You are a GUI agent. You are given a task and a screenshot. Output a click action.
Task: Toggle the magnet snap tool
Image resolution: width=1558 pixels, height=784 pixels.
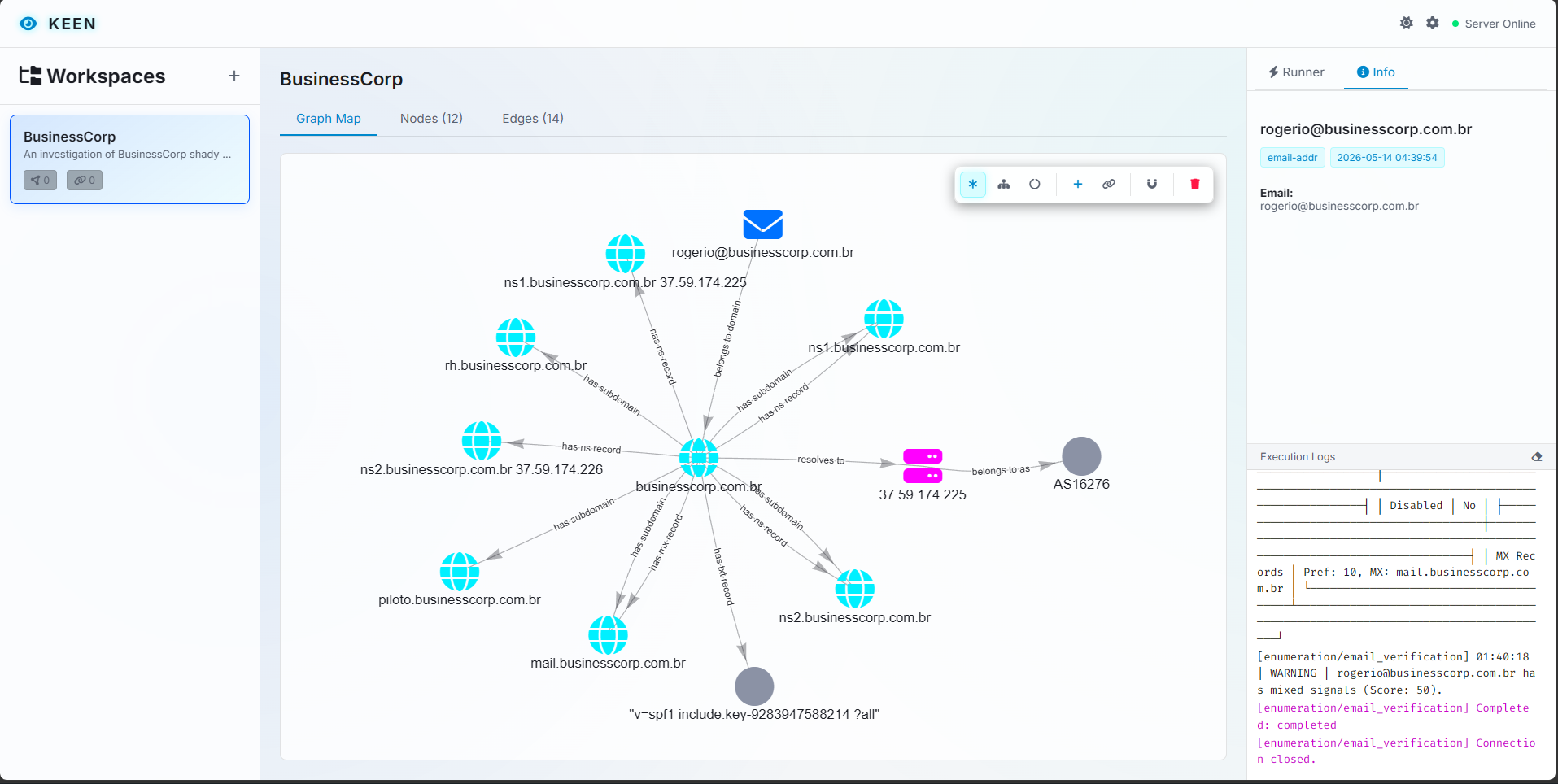[1152, 185]
